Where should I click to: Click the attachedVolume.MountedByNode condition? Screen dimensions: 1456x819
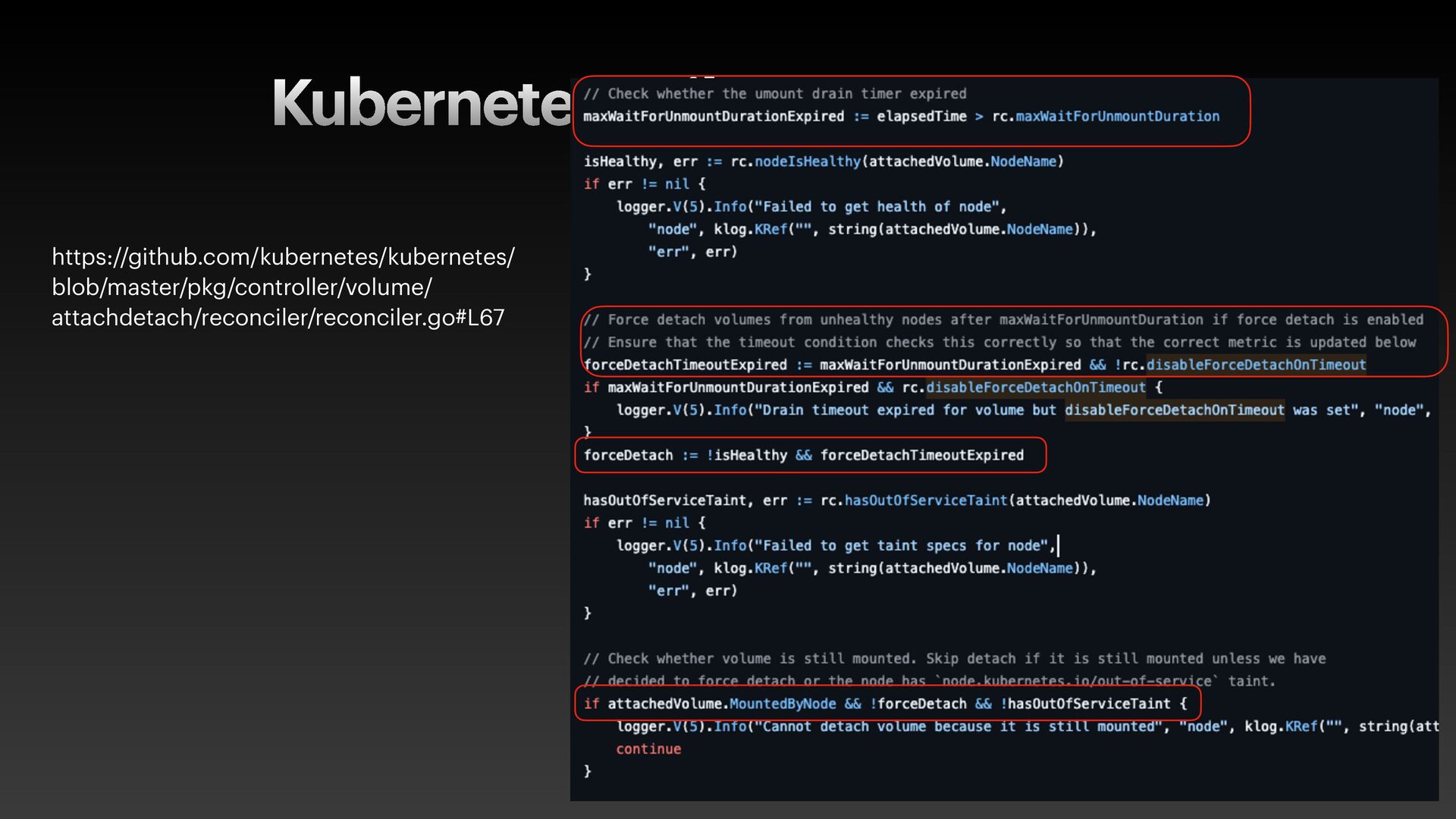pyautogui.click(x=720, y=704)
